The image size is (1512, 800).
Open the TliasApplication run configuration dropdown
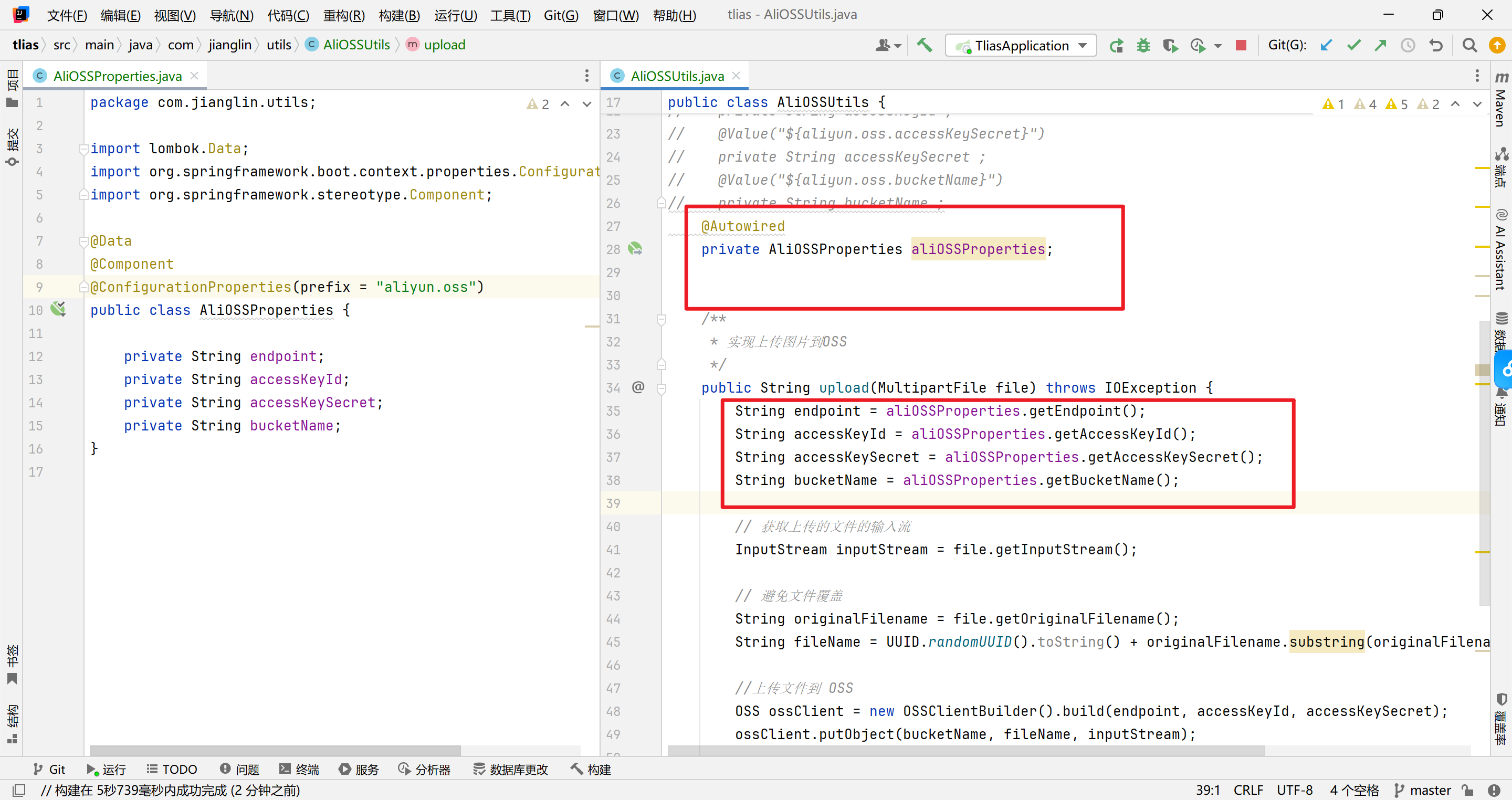click(x=1021, y=45)
